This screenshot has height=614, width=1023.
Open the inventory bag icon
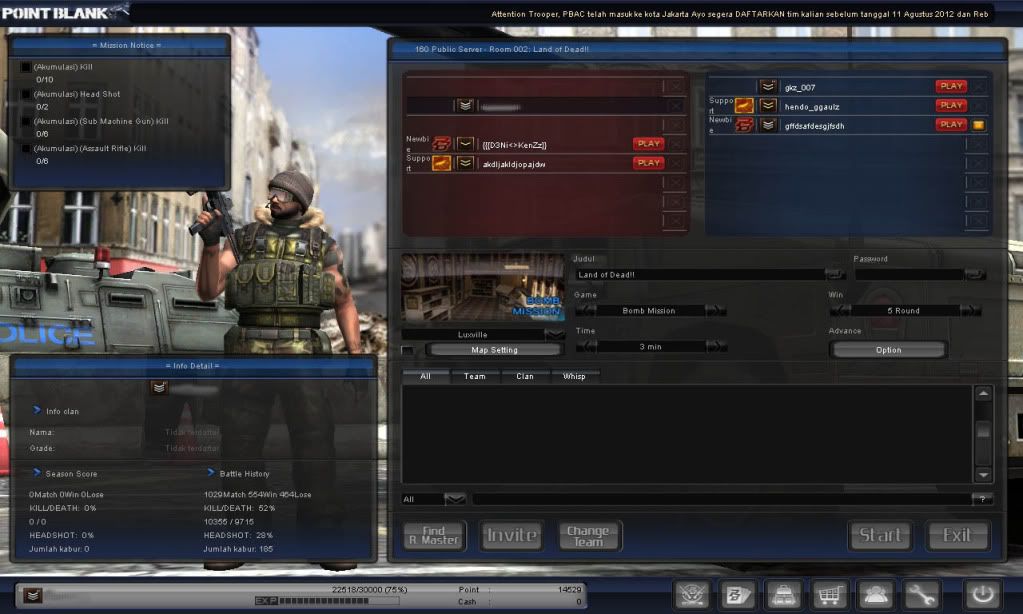(784, 594)
